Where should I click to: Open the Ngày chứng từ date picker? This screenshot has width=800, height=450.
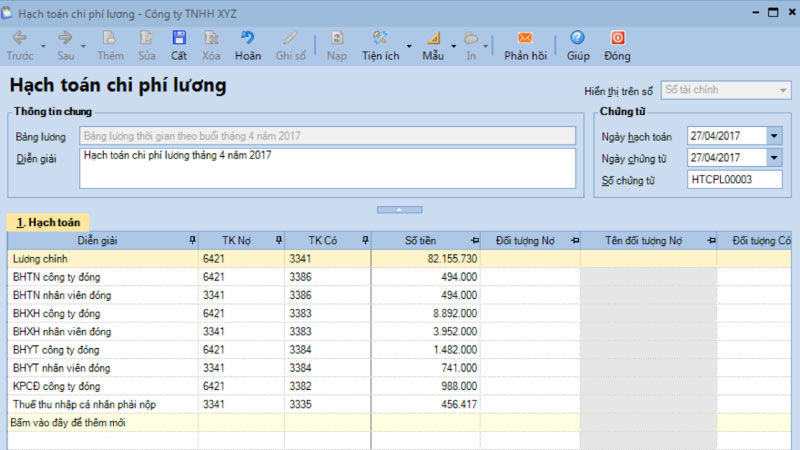(x=774, y=158)
